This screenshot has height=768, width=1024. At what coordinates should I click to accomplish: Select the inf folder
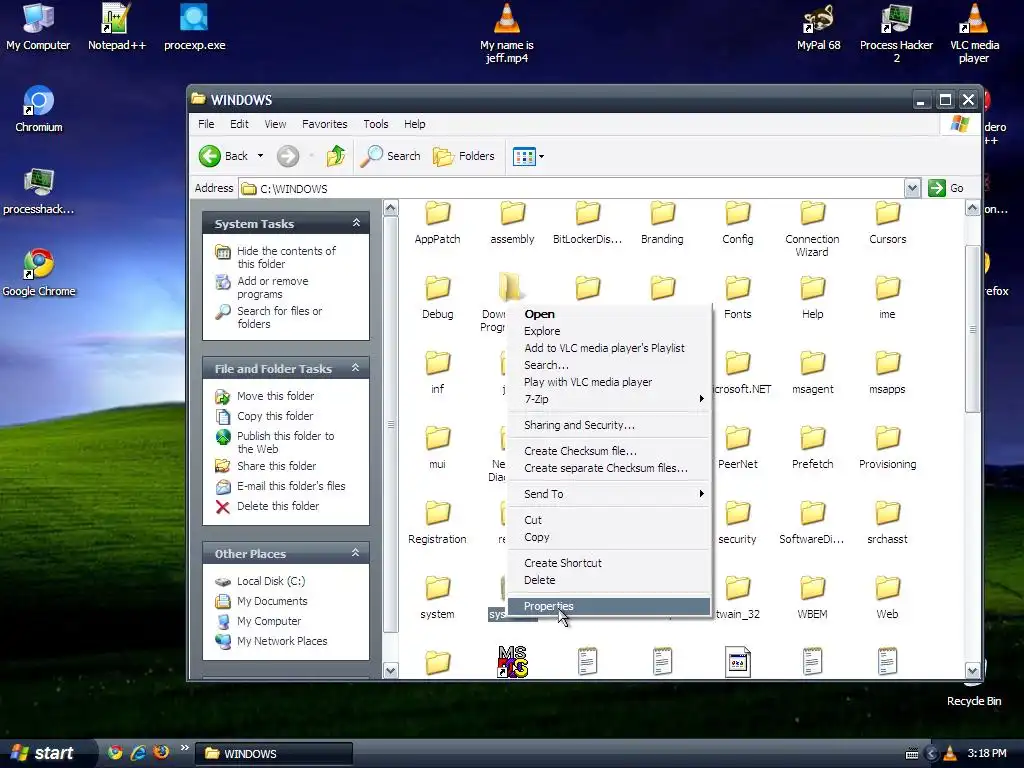pos(437,372)
